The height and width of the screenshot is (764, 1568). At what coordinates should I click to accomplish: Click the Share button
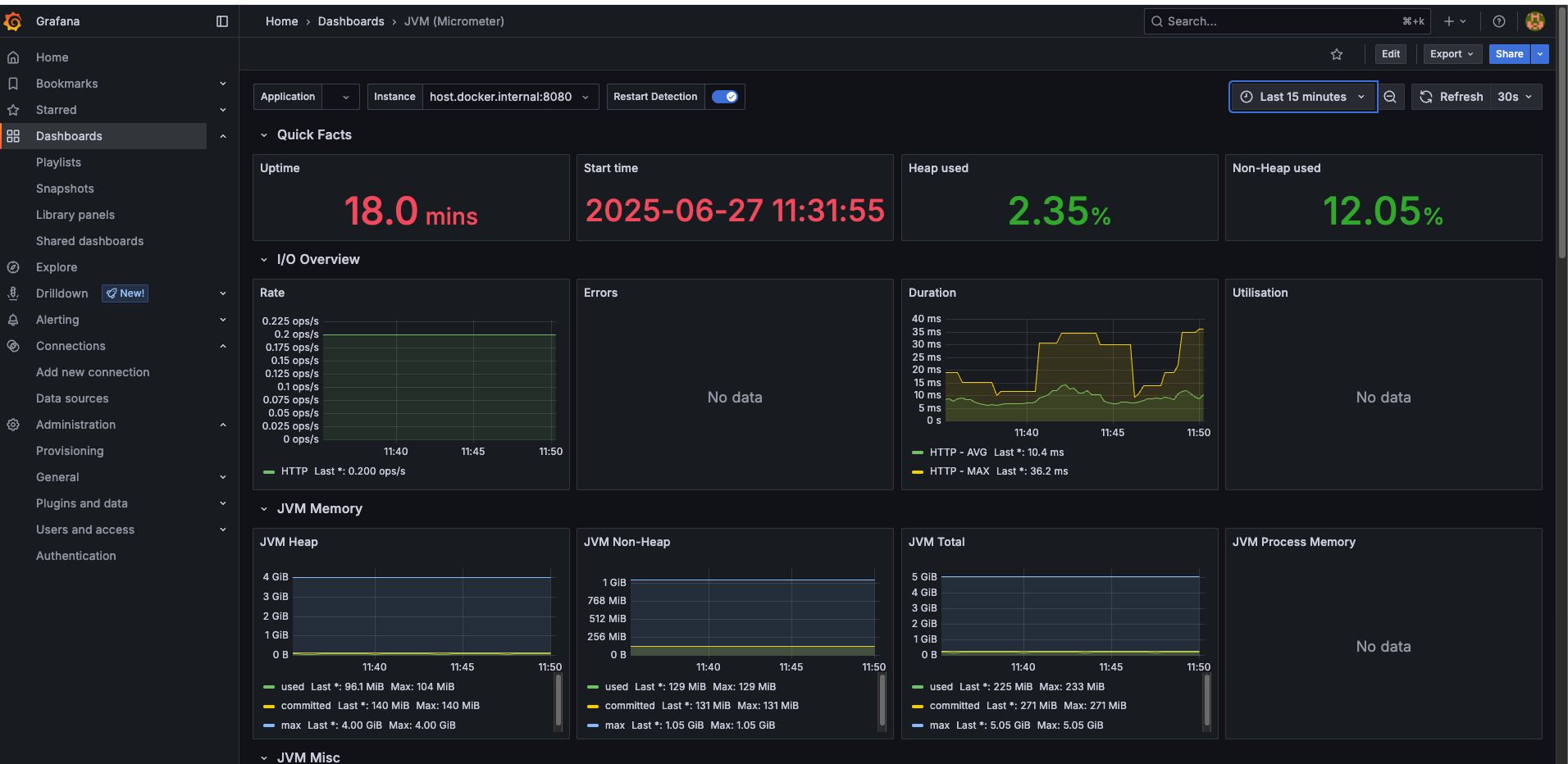[1509, 54]
